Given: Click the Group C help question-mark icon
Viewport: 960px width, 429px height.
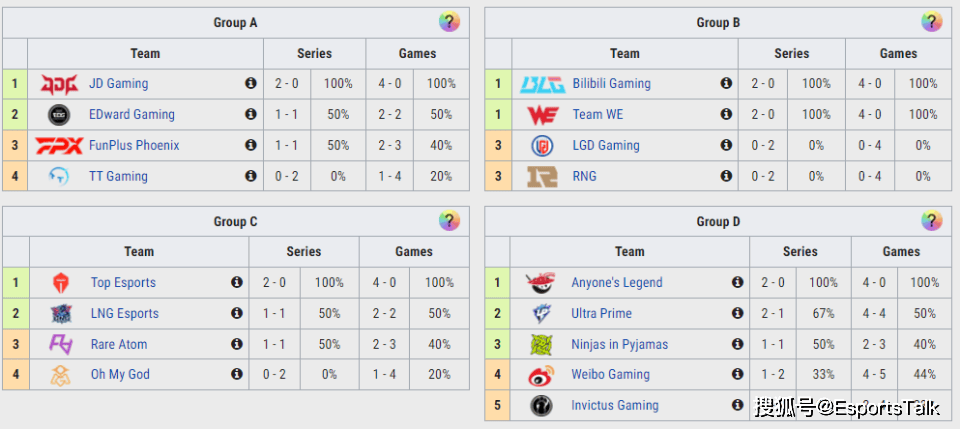Looking at the screenshot, I should coord(449,221).
